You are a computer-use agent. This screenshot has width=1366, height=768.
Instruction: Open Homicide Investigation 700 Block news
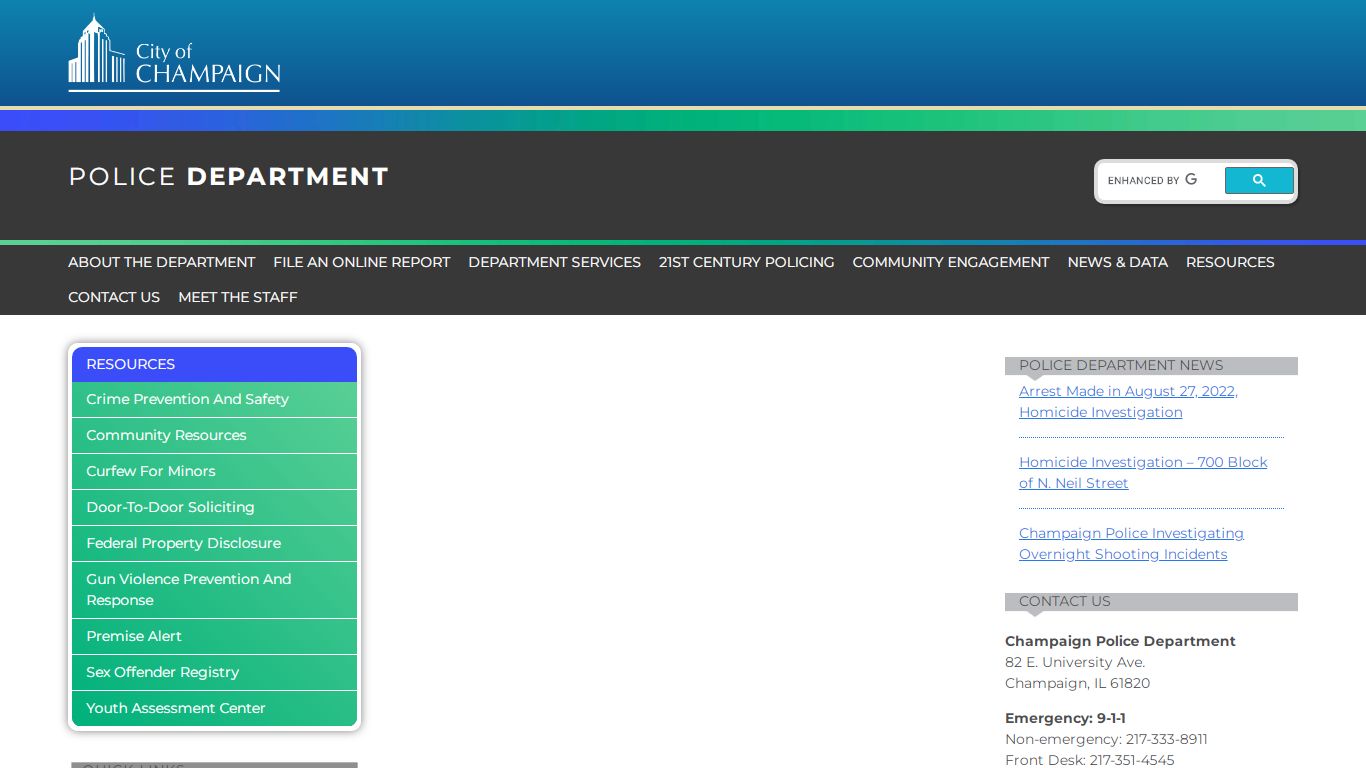[x=1143, y=472]
